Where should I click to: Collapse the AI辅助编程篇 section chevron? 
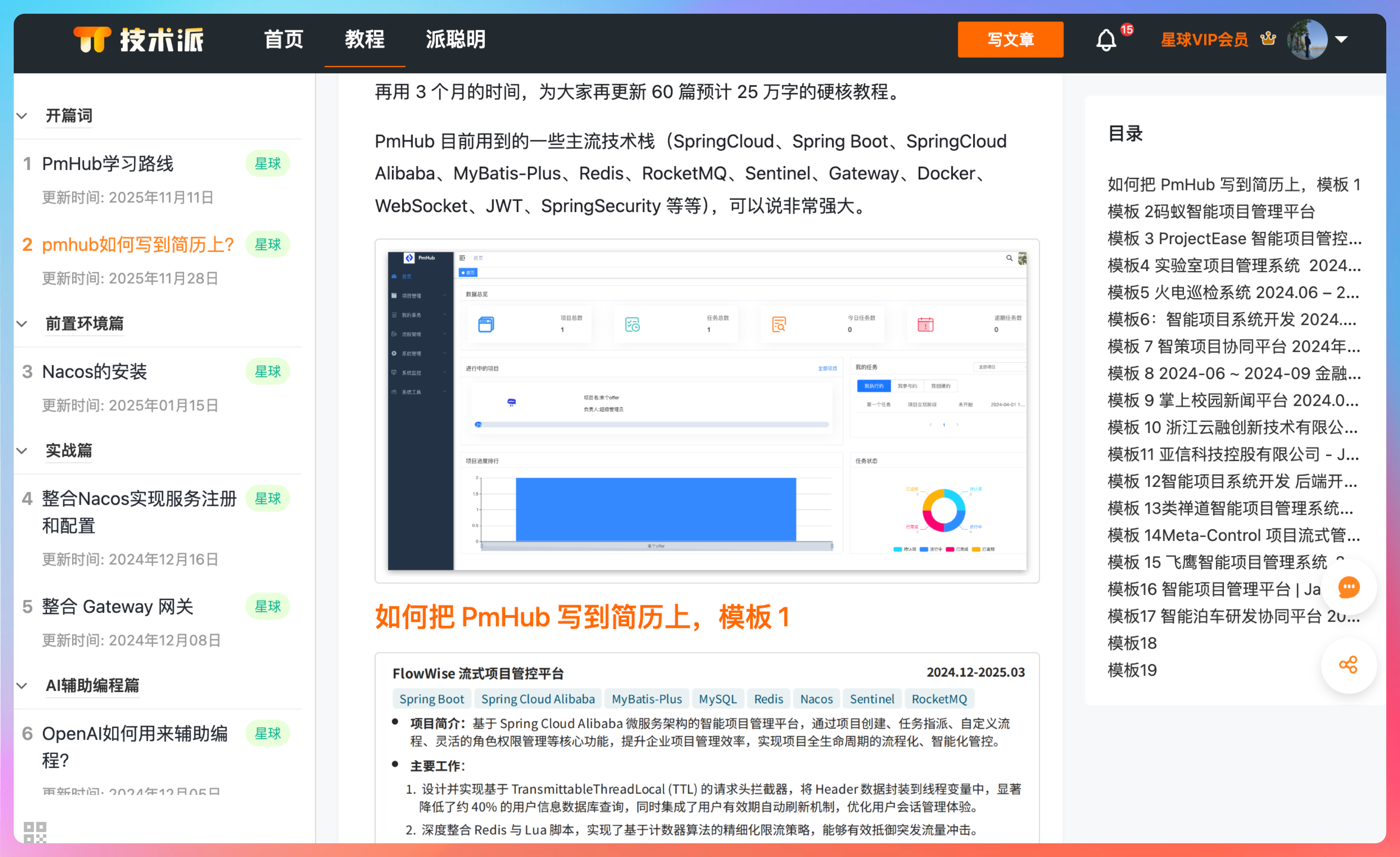point(22,685)
